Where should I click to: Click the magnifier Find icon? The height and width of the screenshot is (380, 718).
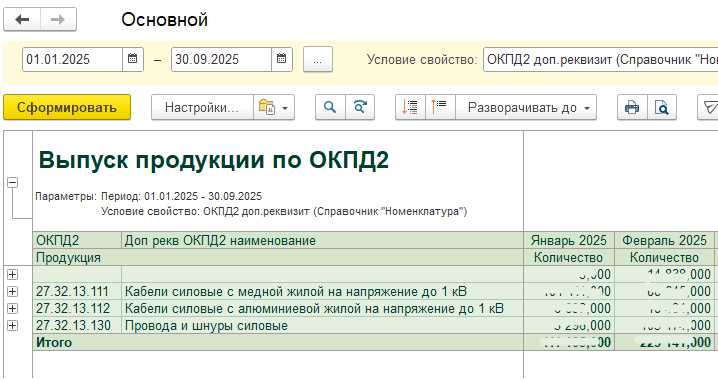tap(330, 108)
